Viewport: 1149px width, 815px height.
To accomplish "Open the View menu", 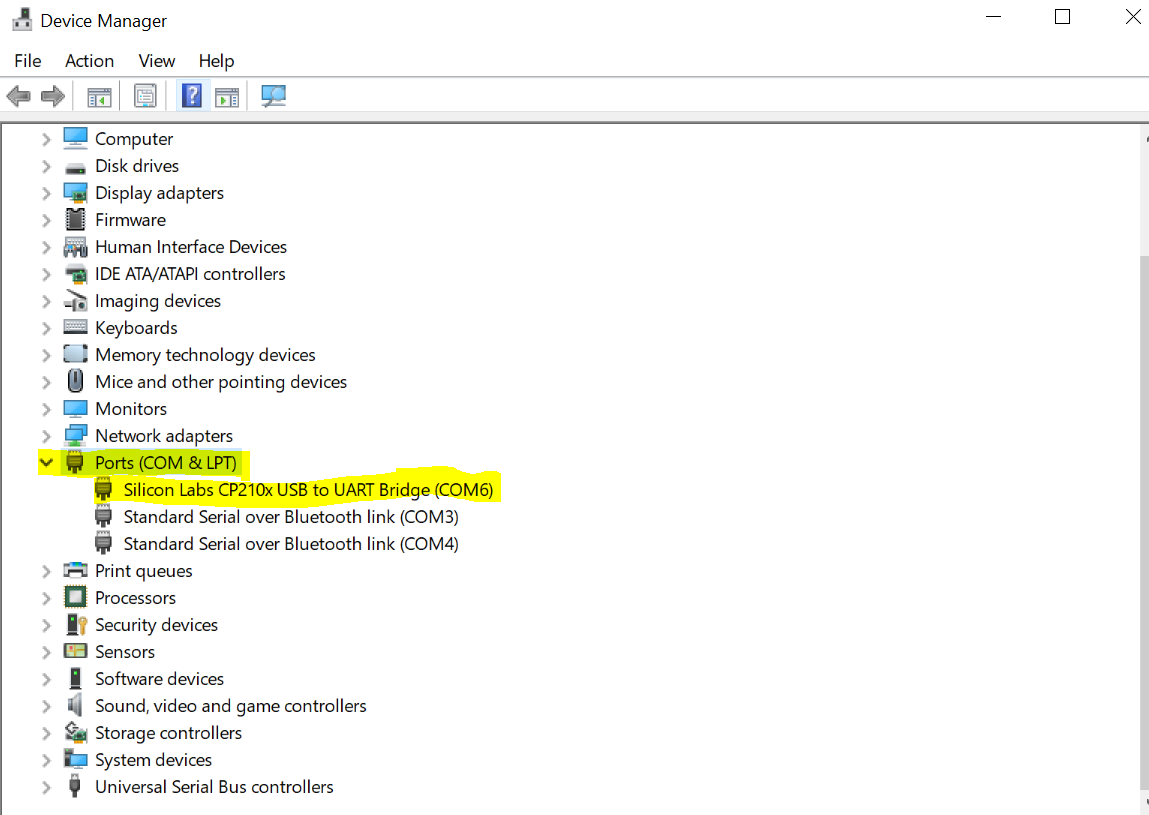I will 156,61.
